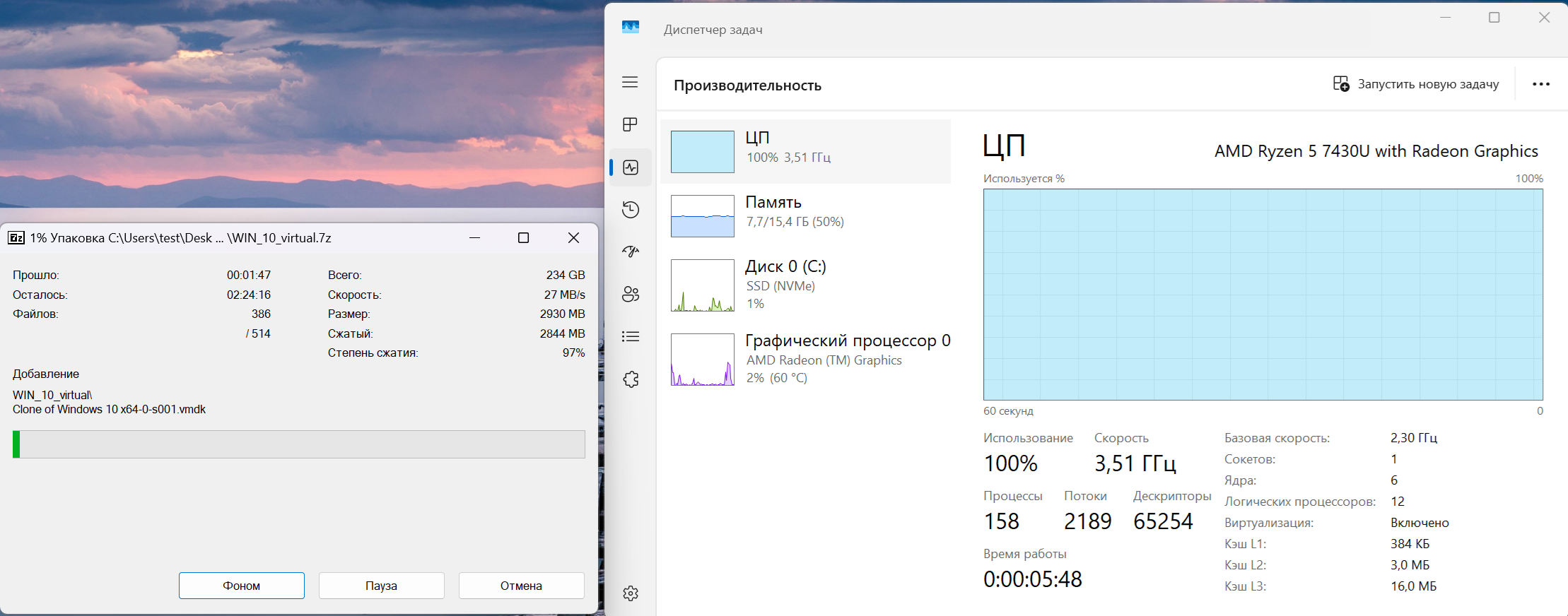The image size is (1568, 616).
Task: Click the Clone of Windows 10 x64-0-s001.vmdk filename
Action: [x=110, y=410]
